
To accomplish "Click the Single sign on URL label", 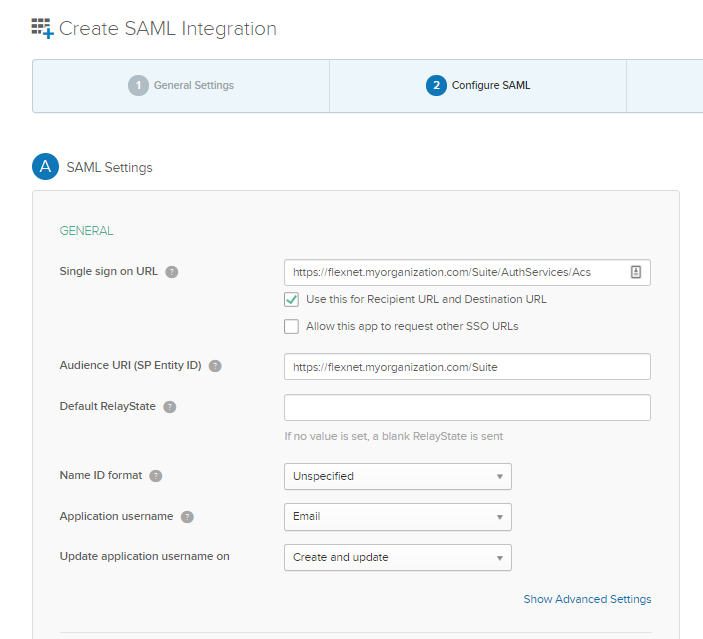I will 108,272.
